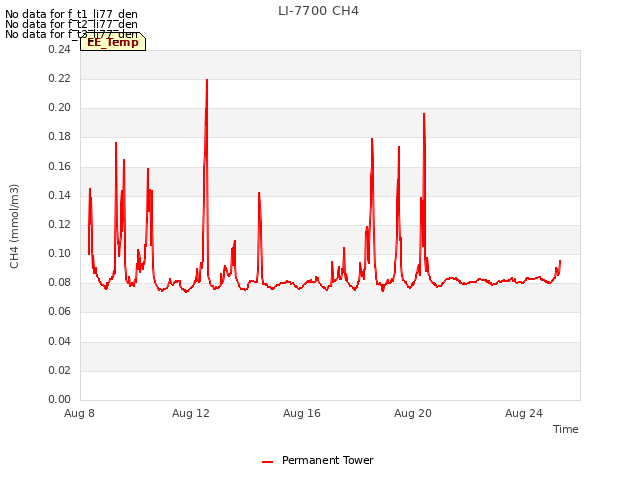Click the 0.16 y-axis tick label
Screen dimensions: 640x480
(60, 166)
